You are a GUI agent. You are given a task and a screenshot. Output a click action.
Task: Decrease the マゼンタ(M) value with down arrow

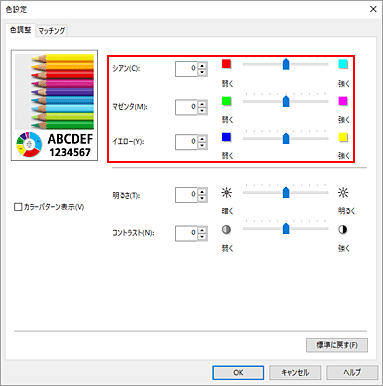coord(202,111)
